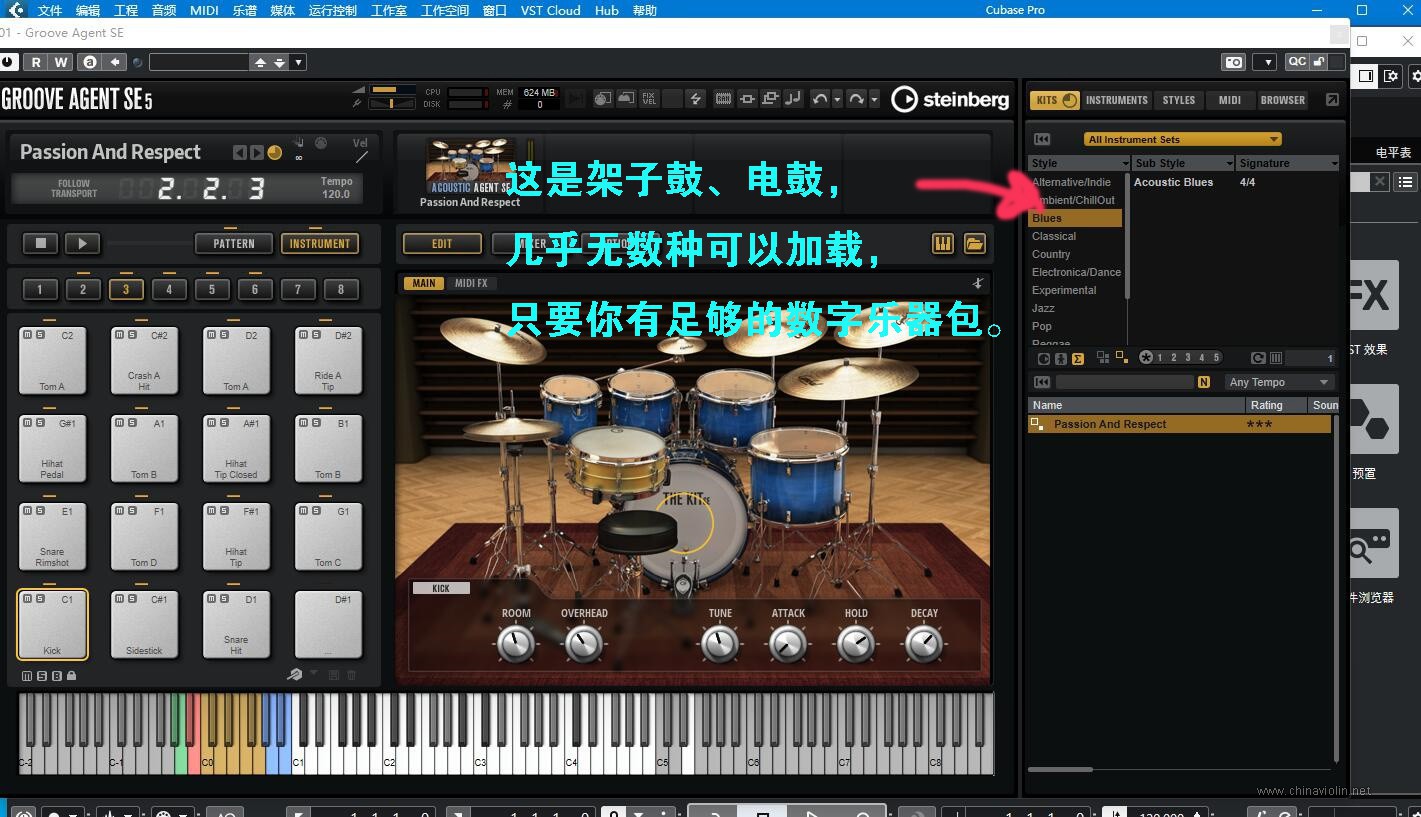This screenshot has width=1421, height=817.
Task: Click the keyboard icon beside the Edit row
Action: pos(942,243)
